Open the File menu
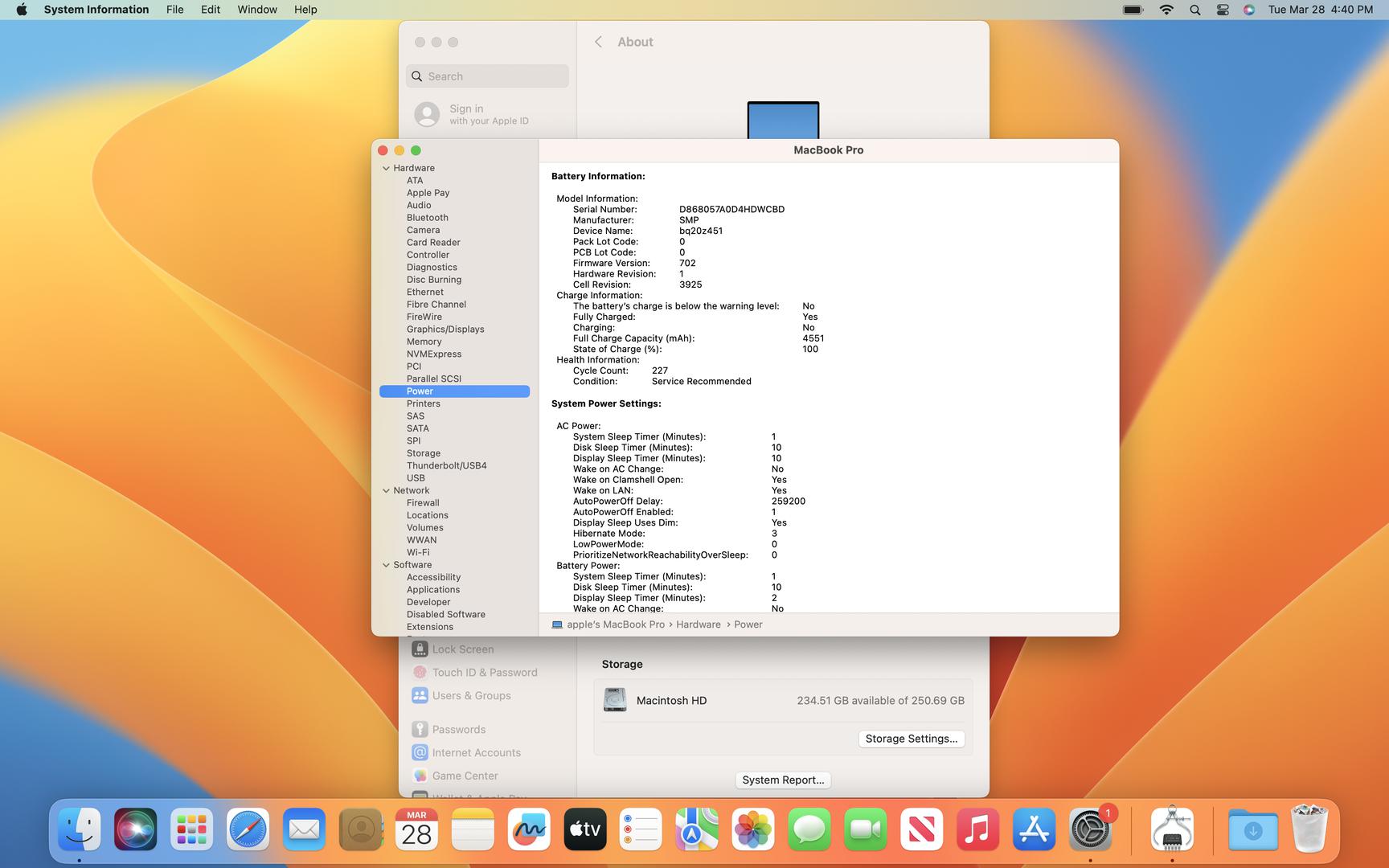 tap(174, 10)
